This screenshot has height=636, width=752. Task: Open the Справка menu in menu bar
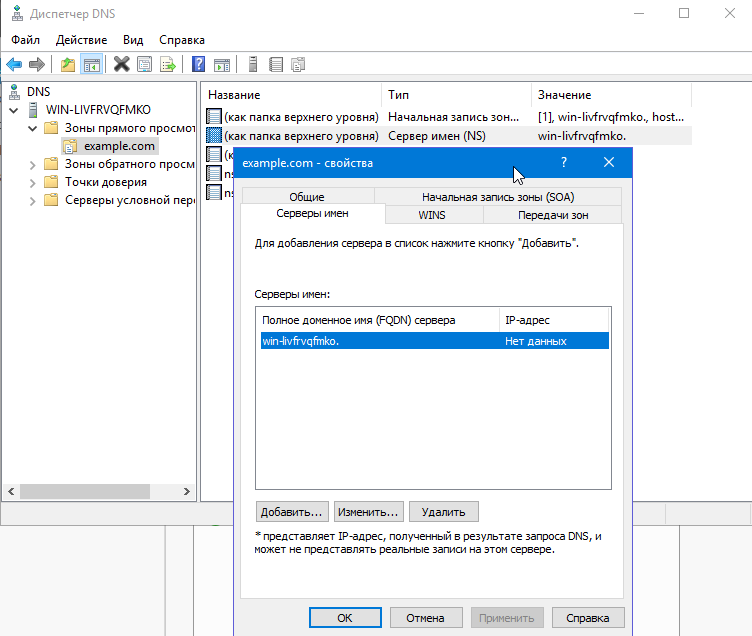182,40
